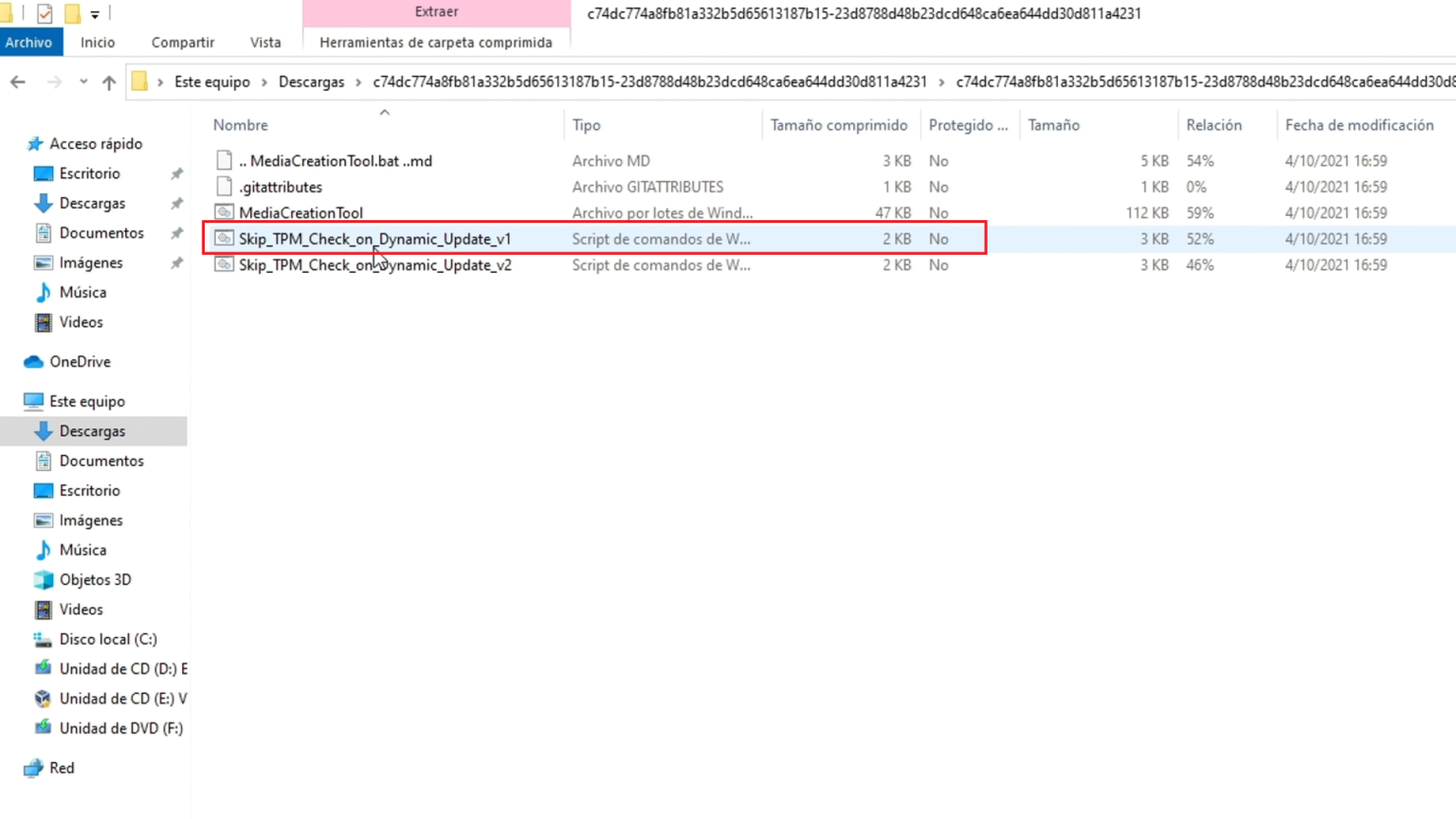Switch to the Inicio ribbon tab
This screenshot has width=1456, height=819.
[98, 42]
